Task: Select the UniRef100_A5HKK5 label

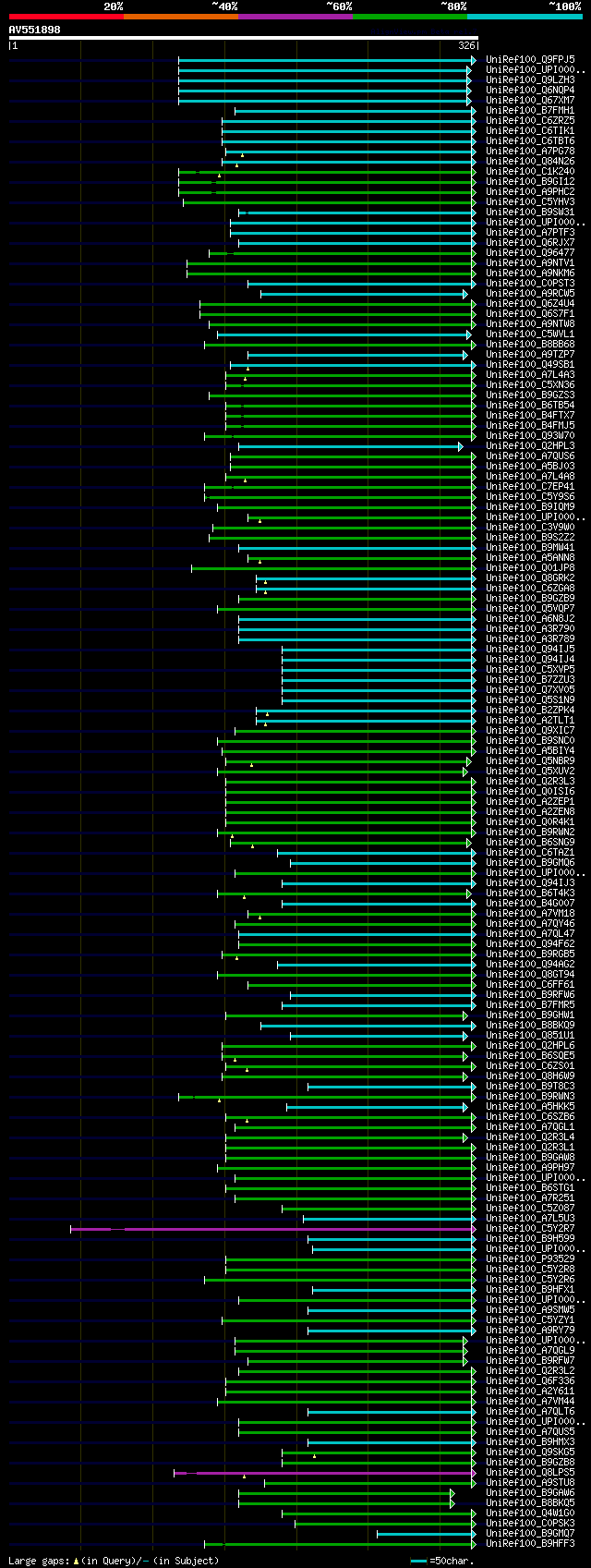Action: 530,1107
